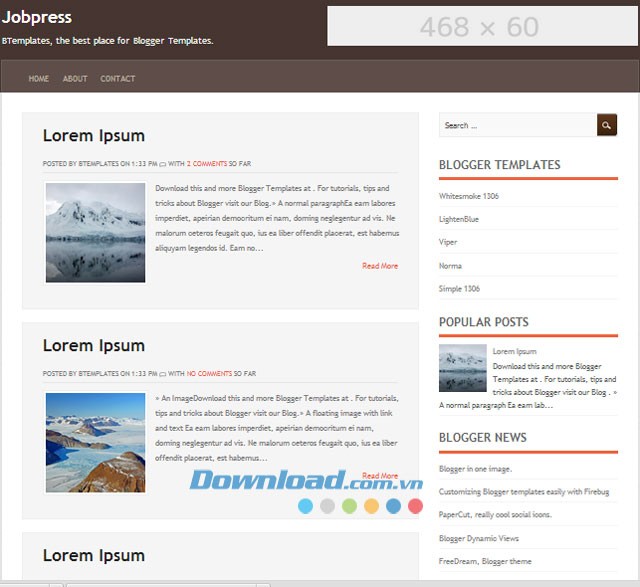
Task: Choose the Viper template link
Action: [448, 242]
